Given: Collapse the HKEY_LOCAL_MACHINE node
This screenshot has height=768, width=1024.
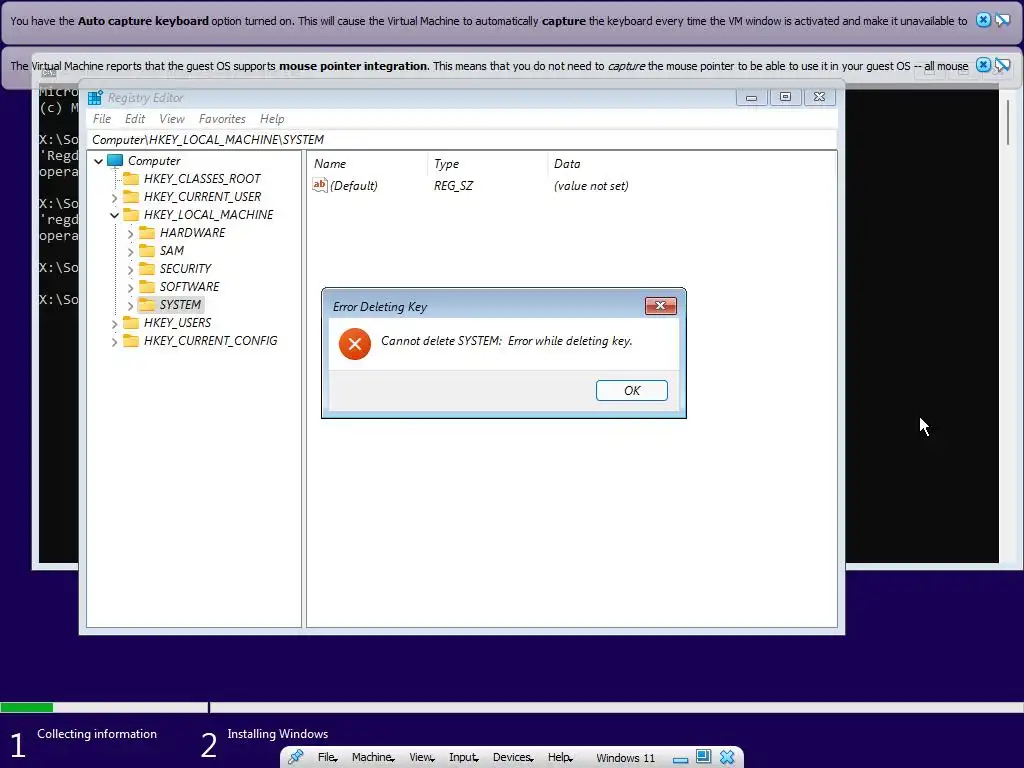Looking at the screenshot, I should tap(114, 215).
